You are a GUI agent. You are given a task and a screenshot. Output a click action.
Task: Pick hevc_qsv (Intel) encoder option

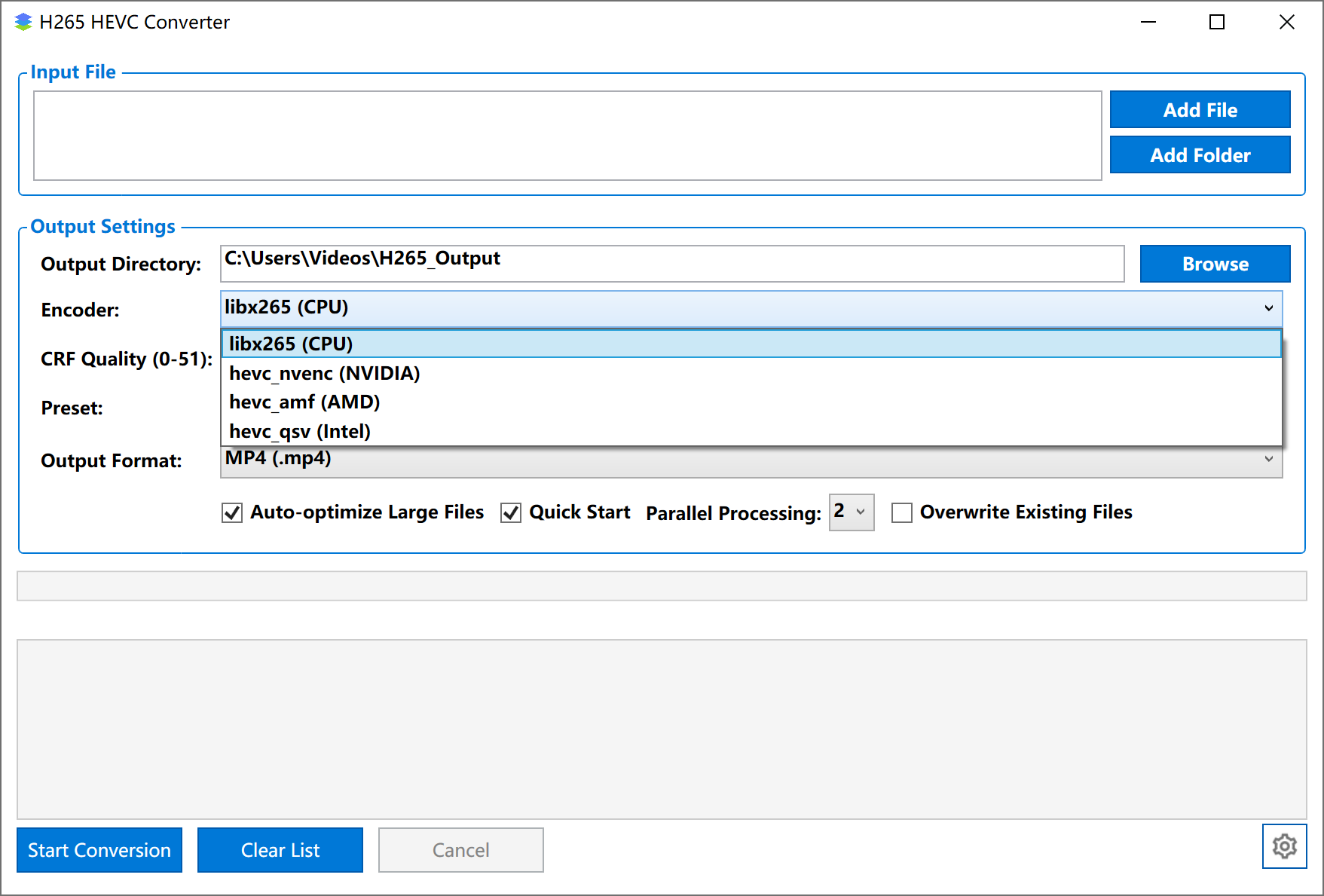coord(300,432)
